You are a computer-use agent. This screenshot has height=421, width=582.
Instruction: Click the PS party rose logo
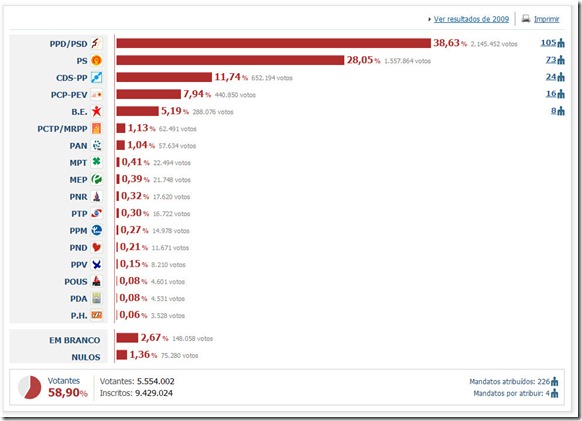97,60
